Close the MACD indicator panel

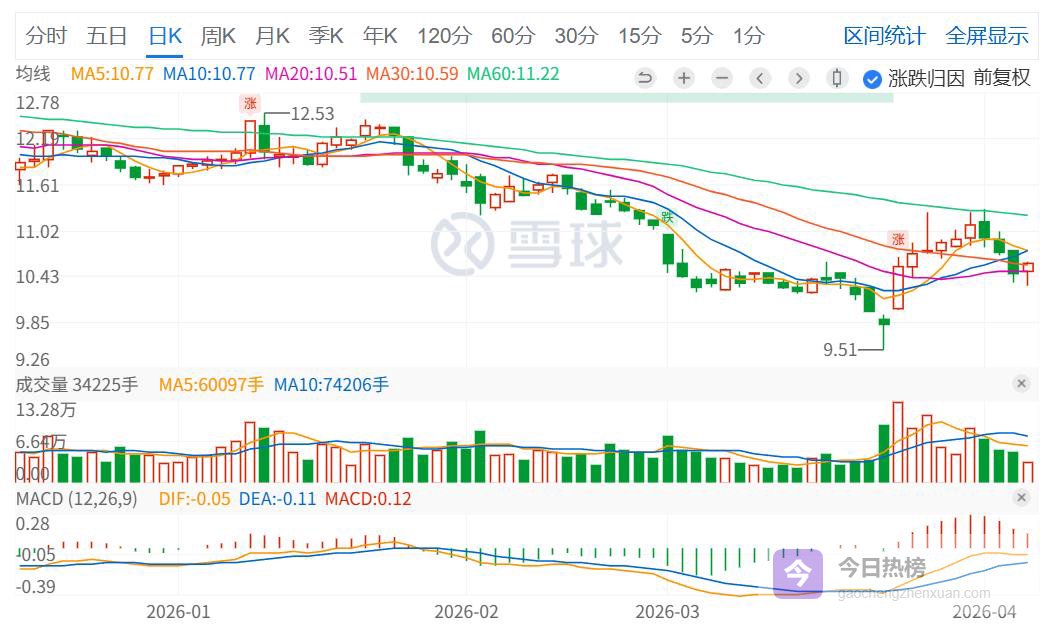coord(1021,498)
